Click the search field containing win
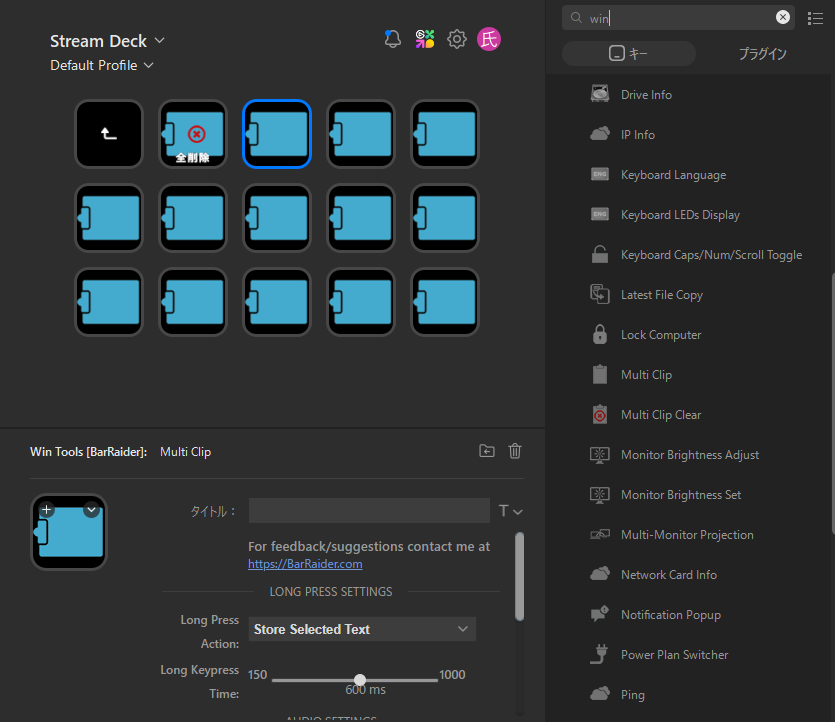 [x=678, y=18]
